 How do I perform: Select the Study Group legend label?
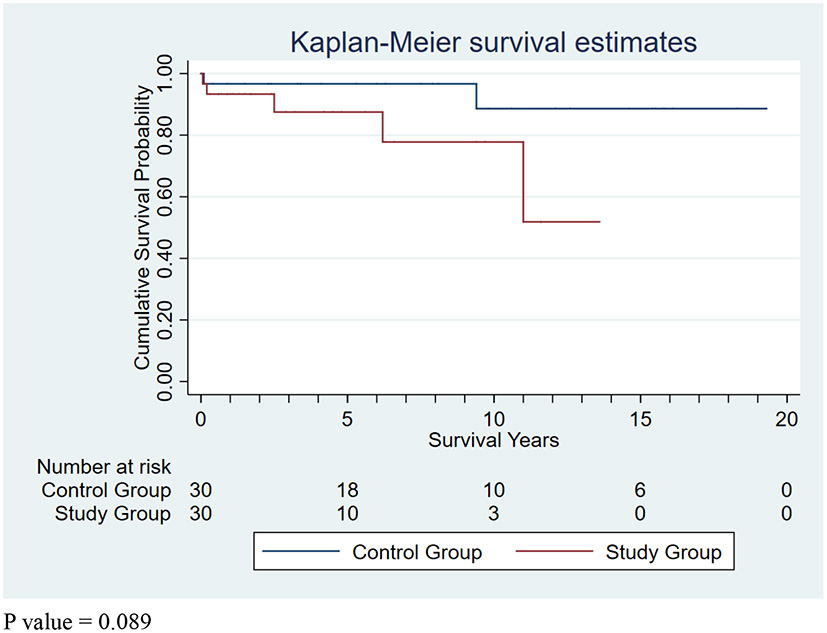click(x=663, y=552)
